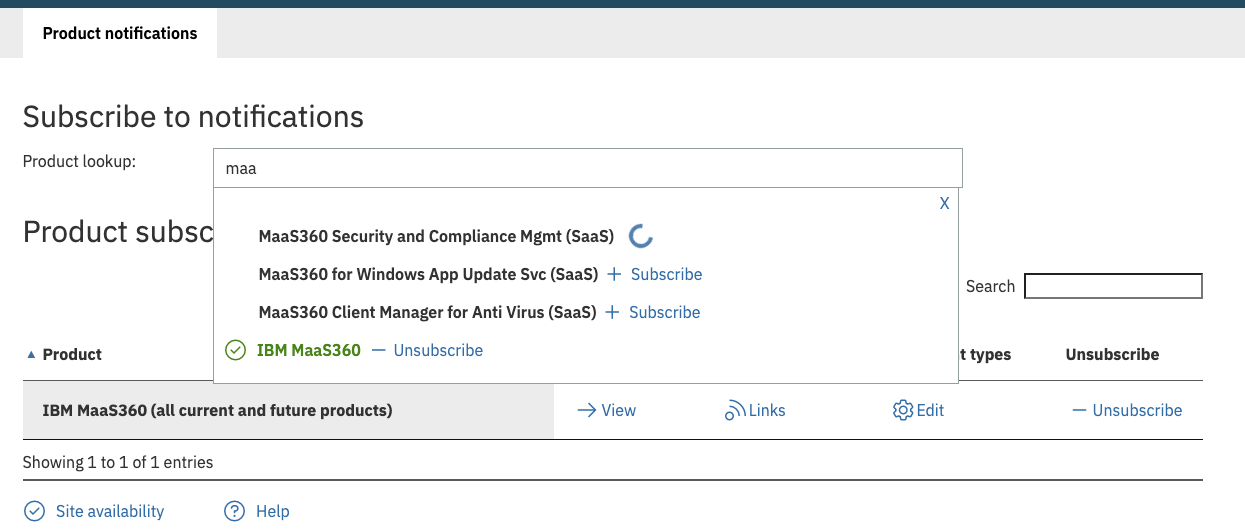
Task: Click plus icon next to Windows App Update Svc
Action: click(x=615, y=274)
